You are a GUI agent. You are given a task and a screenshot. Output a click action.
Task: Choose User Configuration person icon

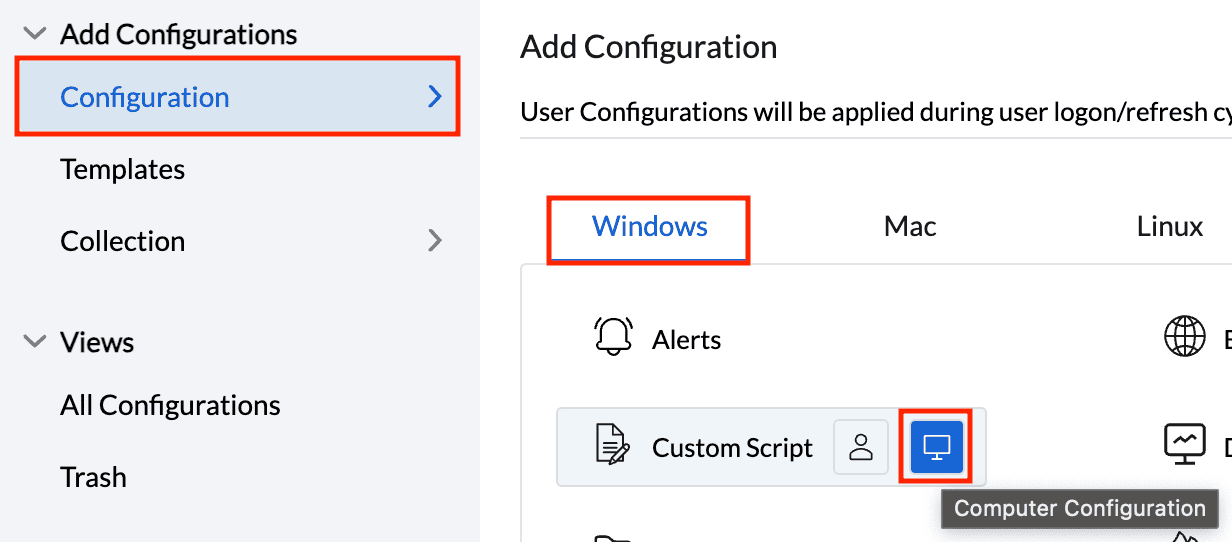[x=861, y=446]
